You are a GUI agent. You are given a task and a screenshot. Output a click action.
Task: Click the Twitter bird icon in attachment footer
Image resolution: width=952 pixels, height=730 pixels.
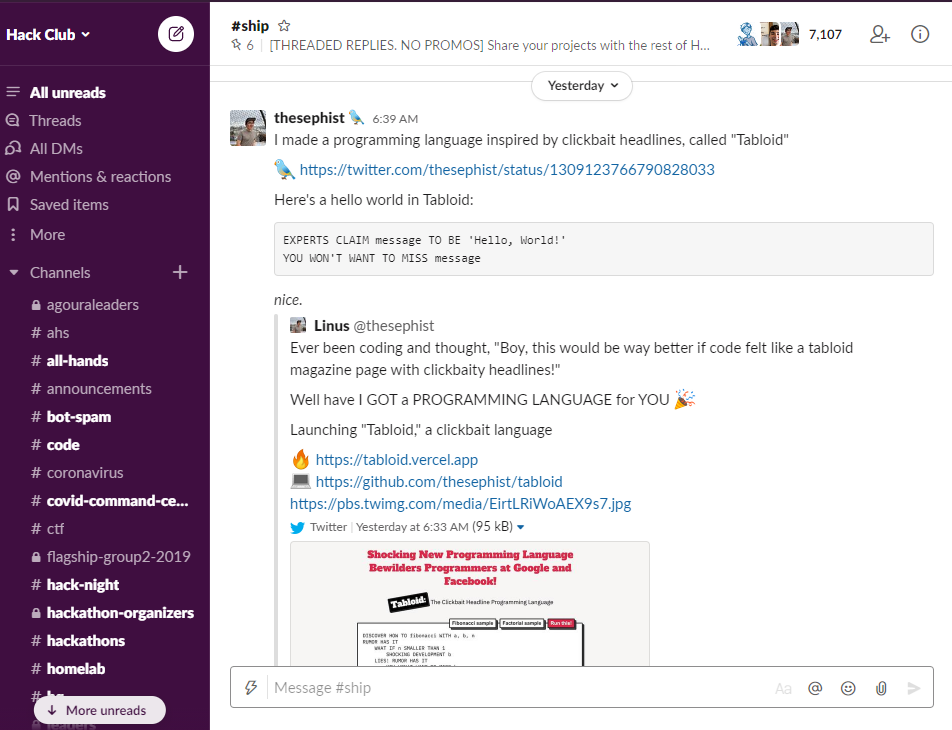pos(297,528)
